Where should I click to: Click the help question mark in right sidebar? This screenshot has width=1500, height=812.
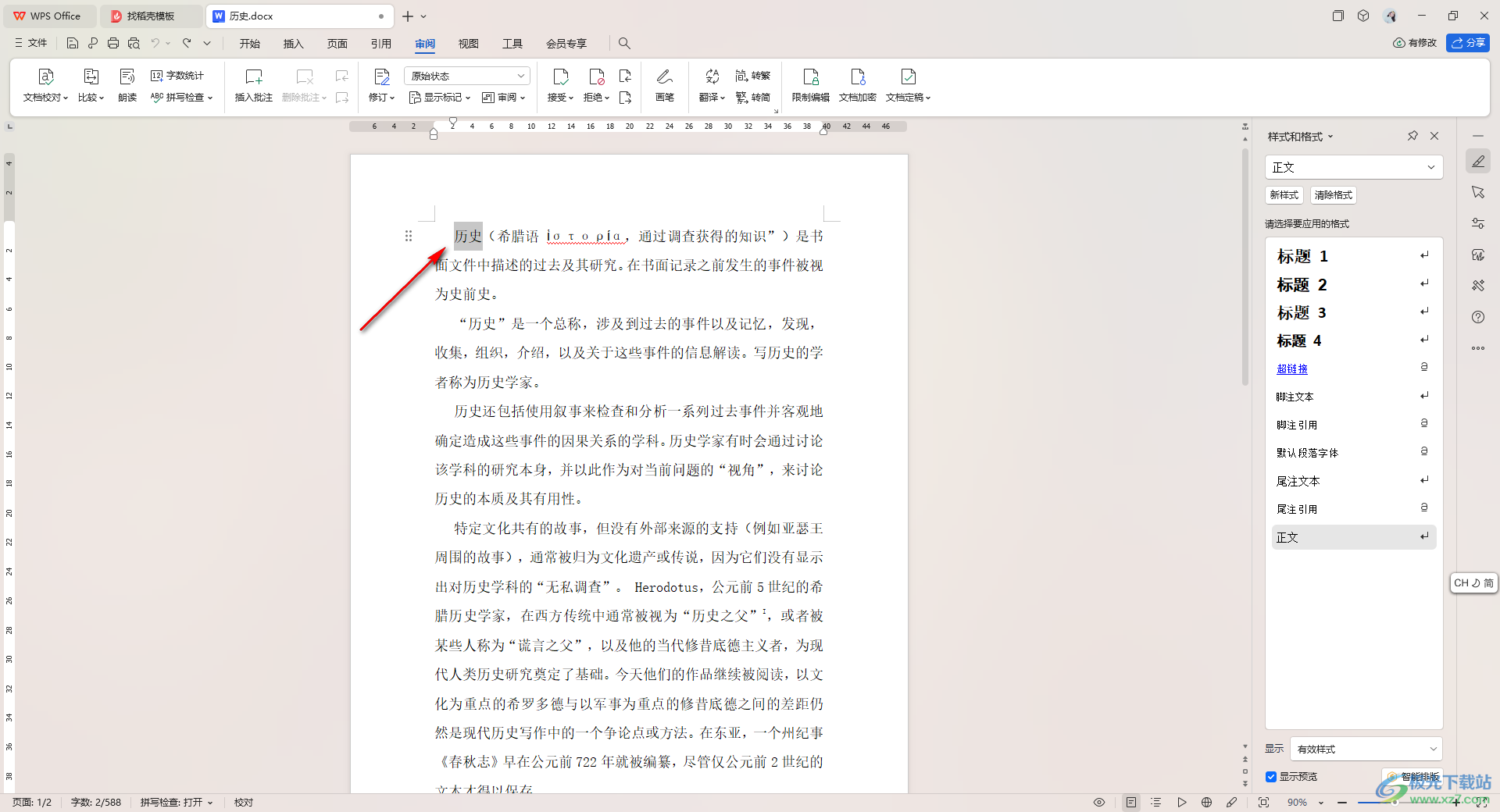point(1478,317)
